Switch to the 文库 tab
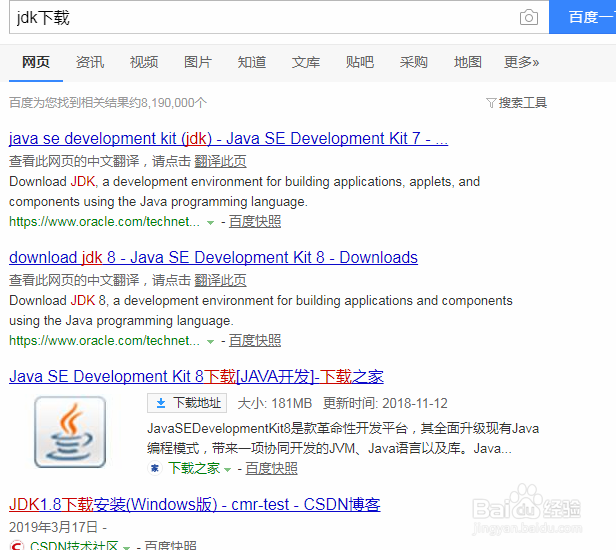 coord(306,62)
